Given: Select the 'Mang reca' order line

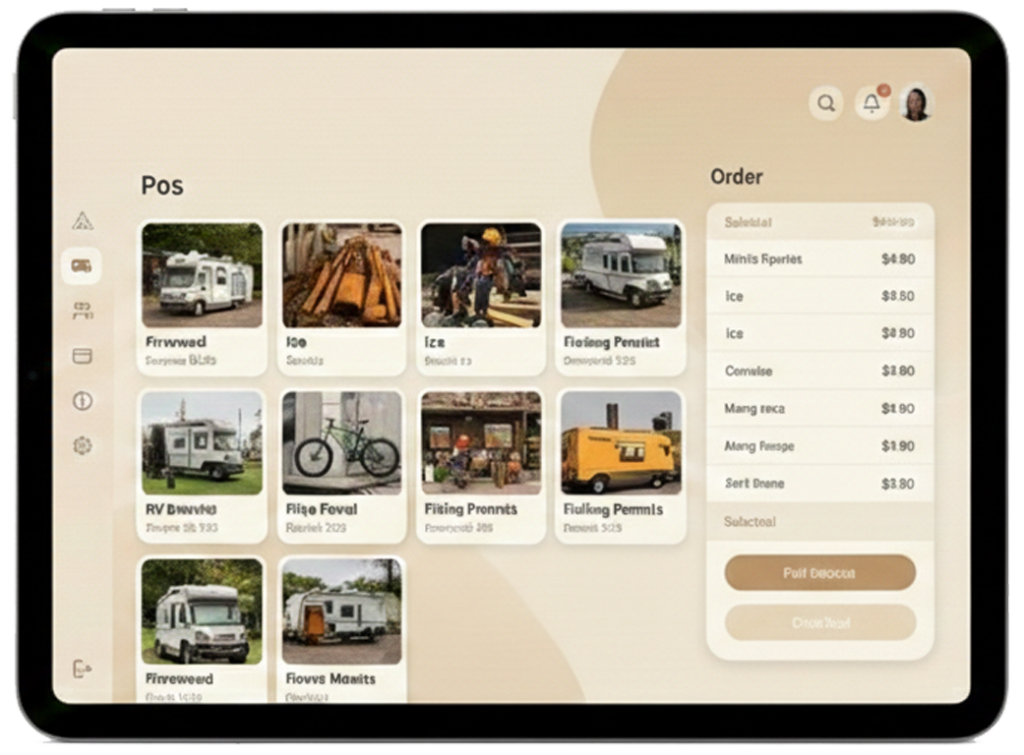Looking at the screenshot, I should point(819,408).
